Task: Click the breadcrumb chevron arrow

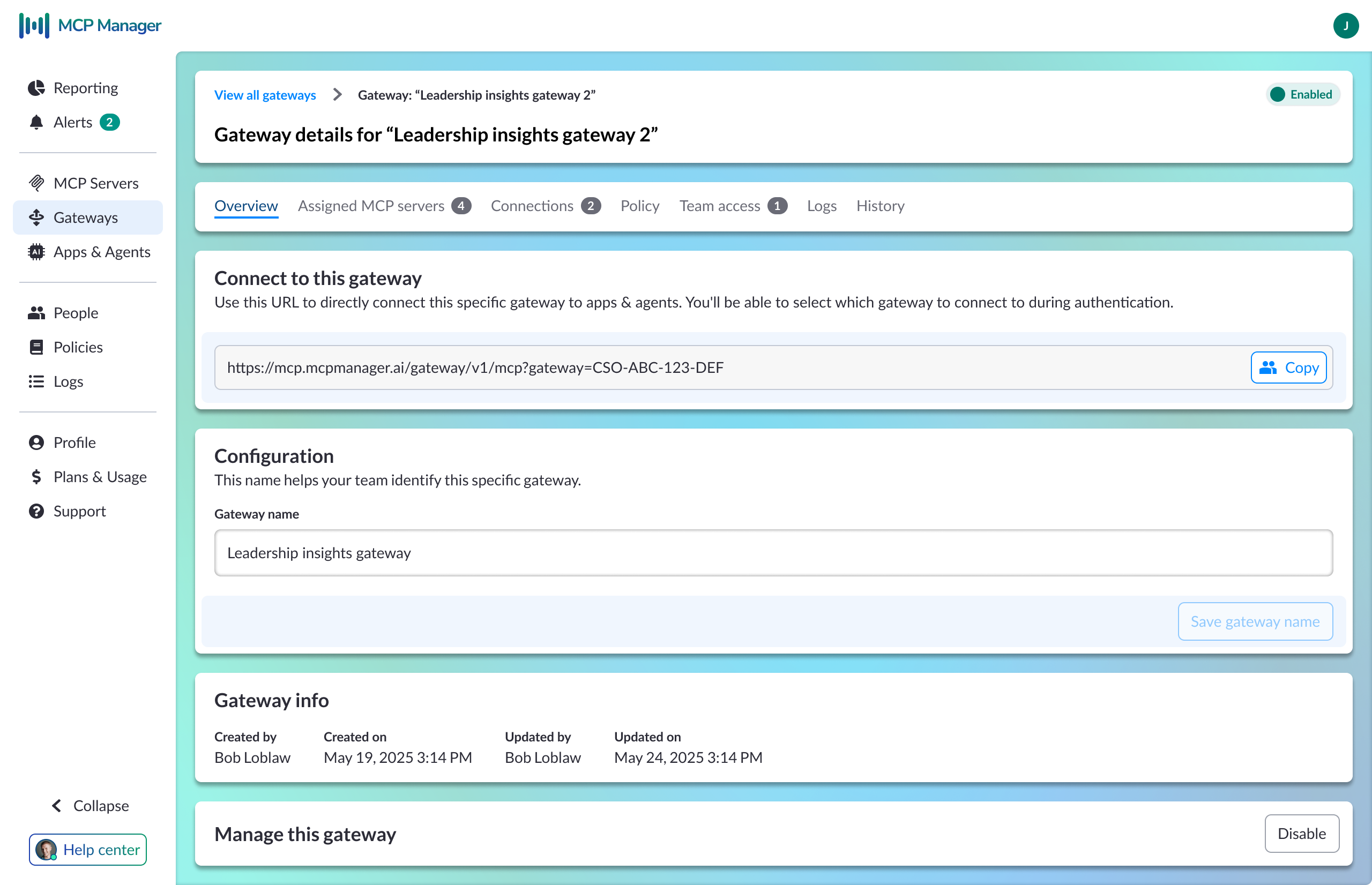Action: (338, 95)
